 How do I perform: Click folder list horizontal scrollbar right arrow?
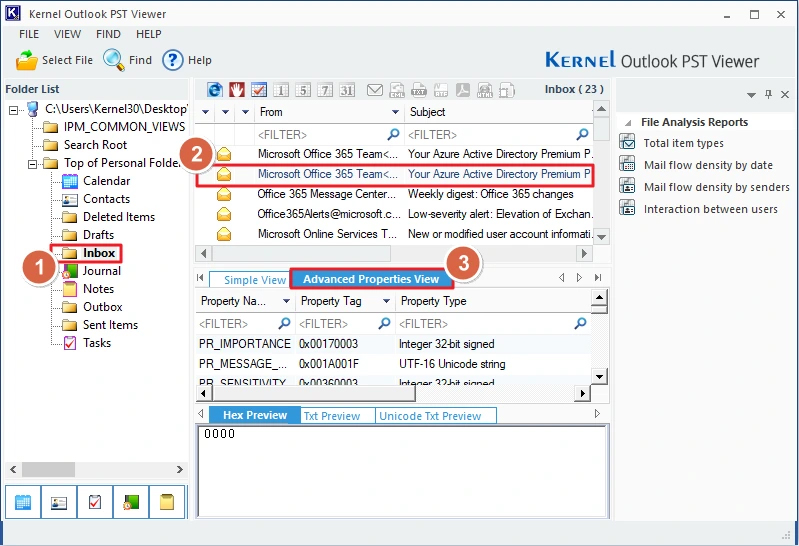tap(179, 470)
